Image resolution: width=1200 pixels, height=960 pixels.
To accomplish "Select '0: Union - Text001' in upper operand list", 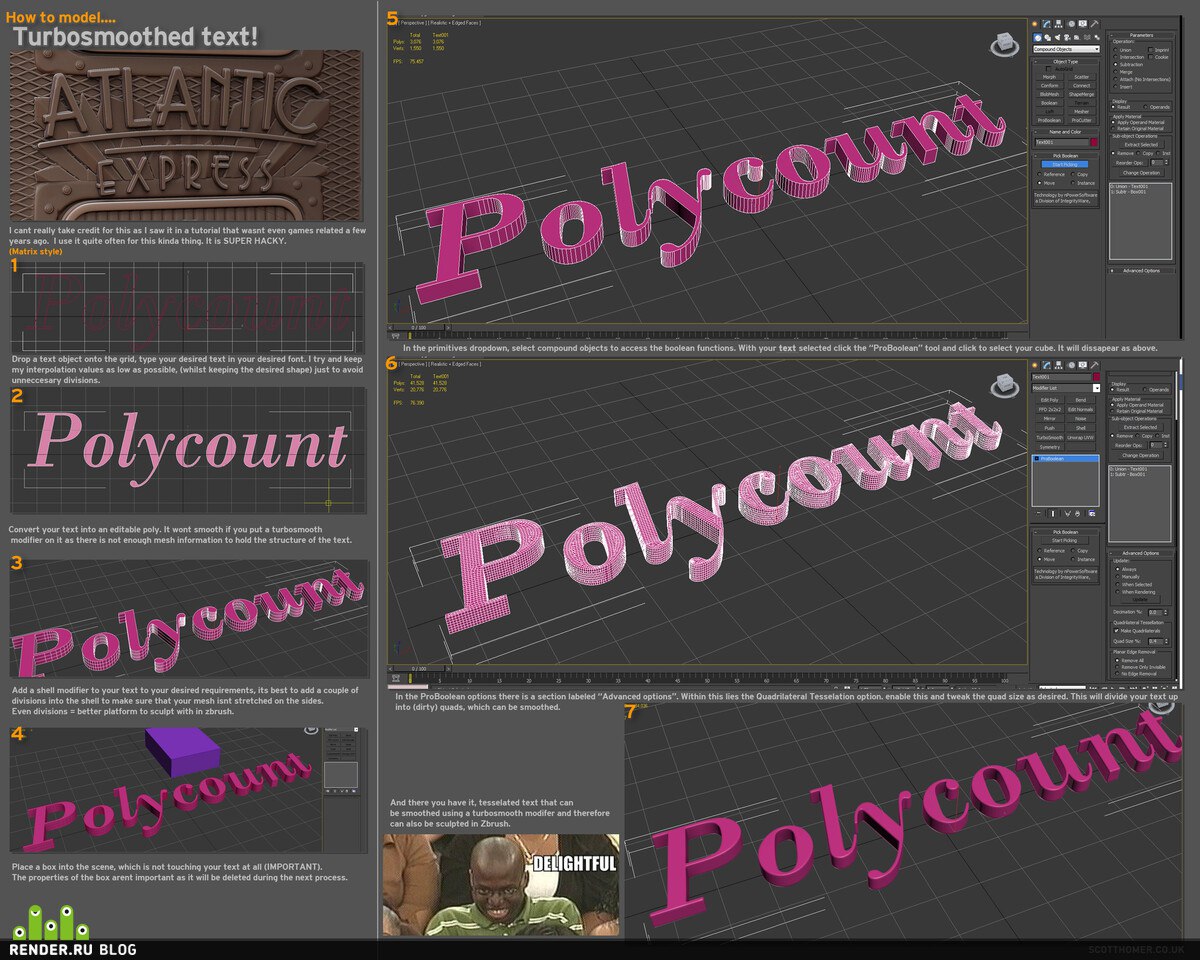I will (x=1129, y=186).
